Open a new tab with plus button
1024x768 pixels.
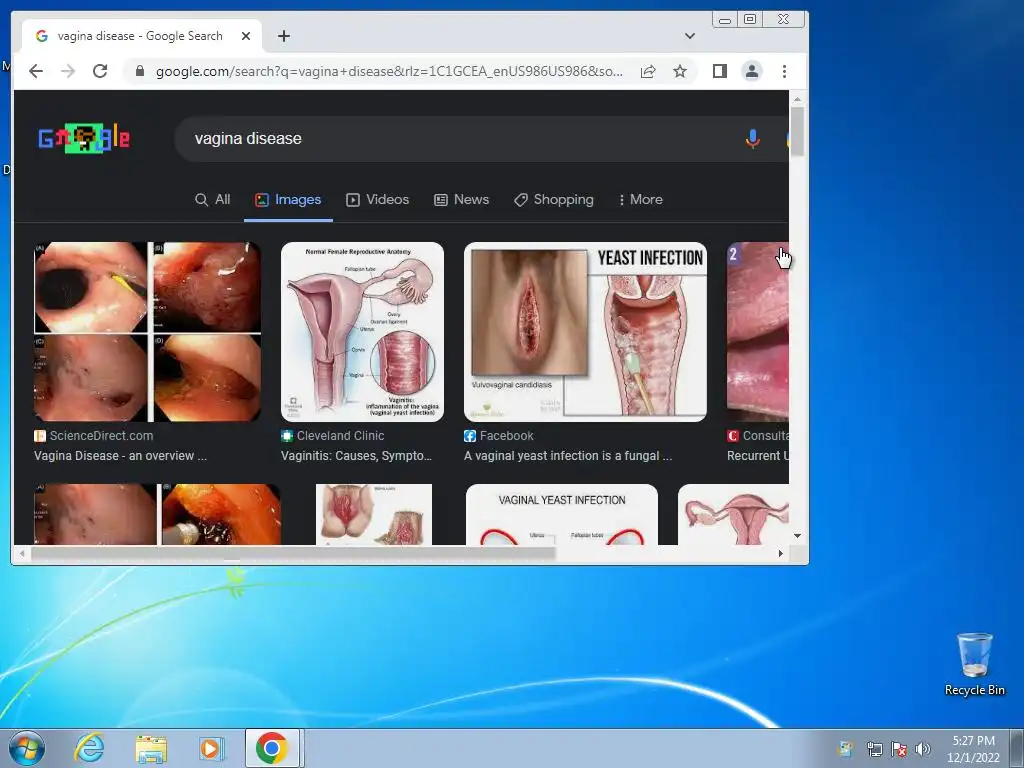click(x=283, y=36)
